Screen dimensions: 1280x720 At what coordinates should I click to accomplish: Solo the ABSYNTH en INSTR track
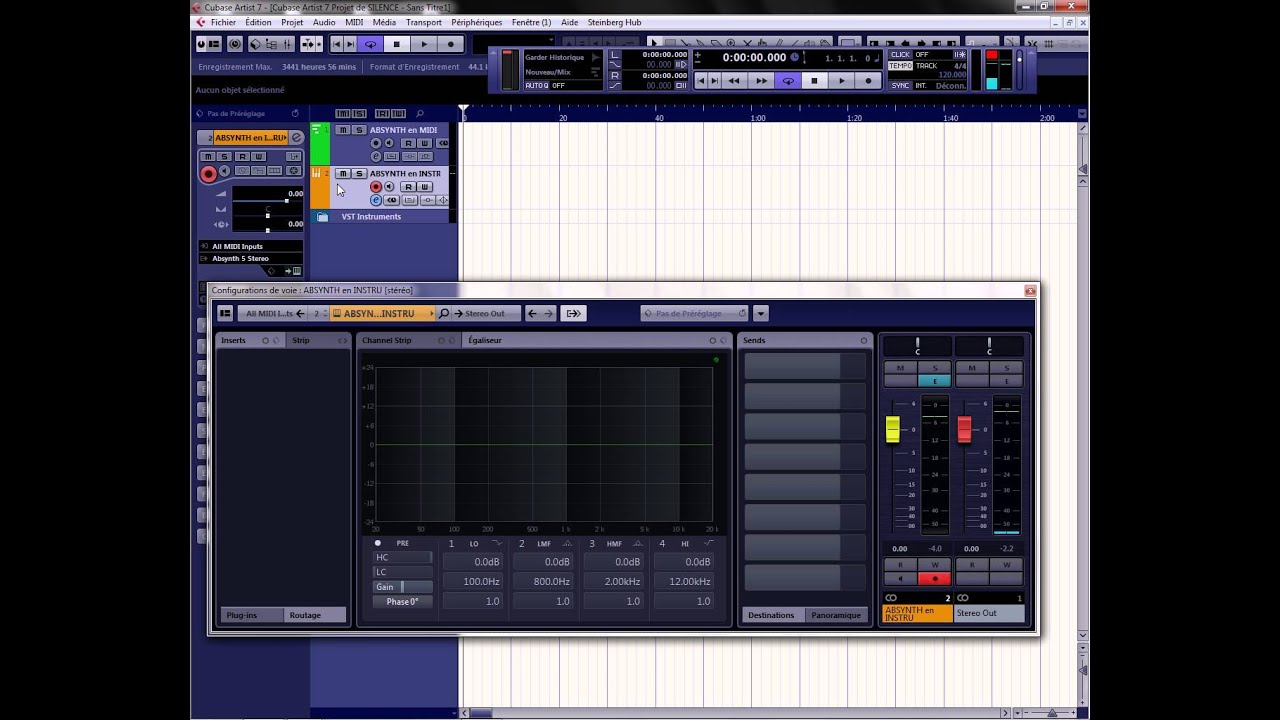click(x=359, y=174)
